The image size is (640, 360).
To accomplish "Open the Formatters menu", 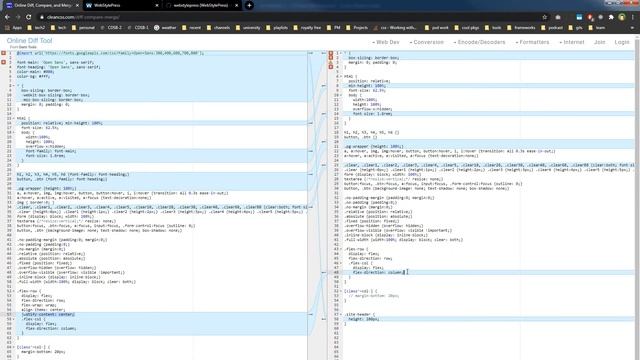I will click(532, 42).
